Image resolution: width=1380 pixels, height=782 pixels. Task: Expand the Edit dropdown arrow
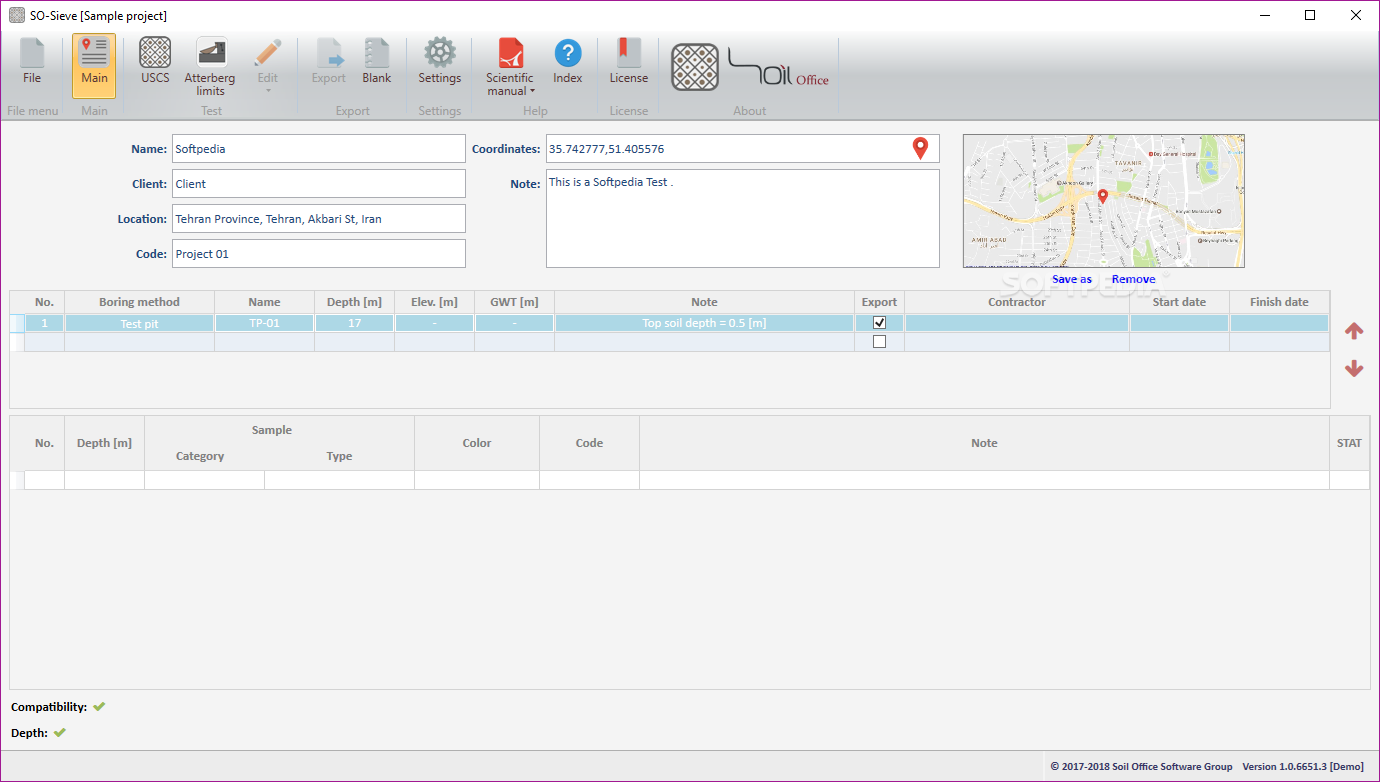coord(268,91)
